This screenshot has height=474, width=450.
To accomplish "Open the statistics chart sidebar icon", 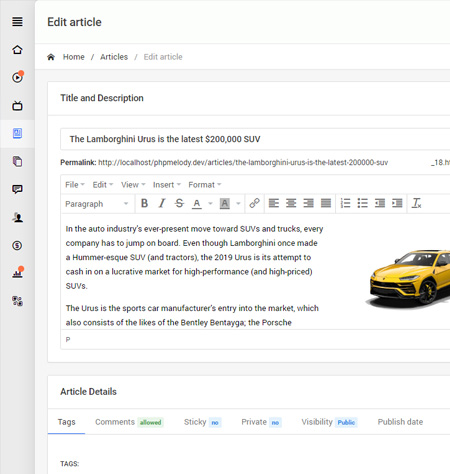I will 17,273.
